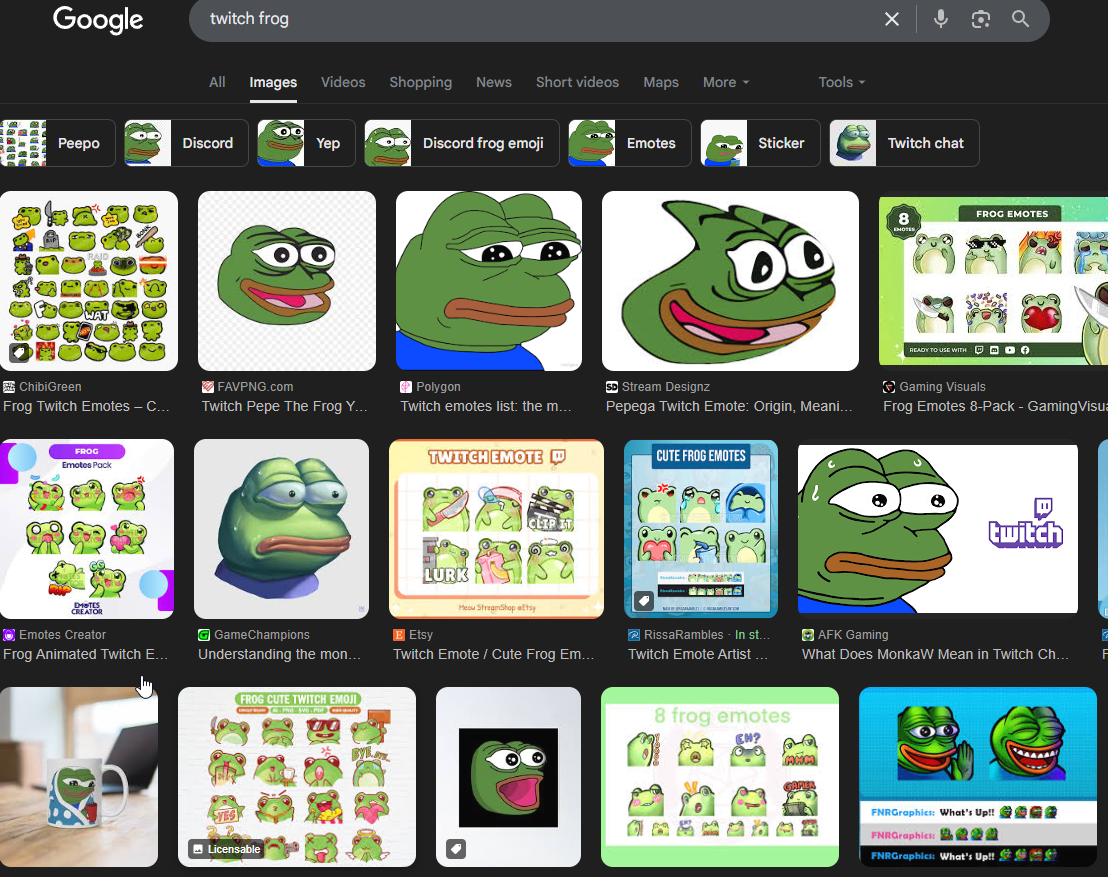The width and height of the screenshot is (1108, 877).
Task: Click the Gaming Visuals source favicon
Action: [889, 387]
